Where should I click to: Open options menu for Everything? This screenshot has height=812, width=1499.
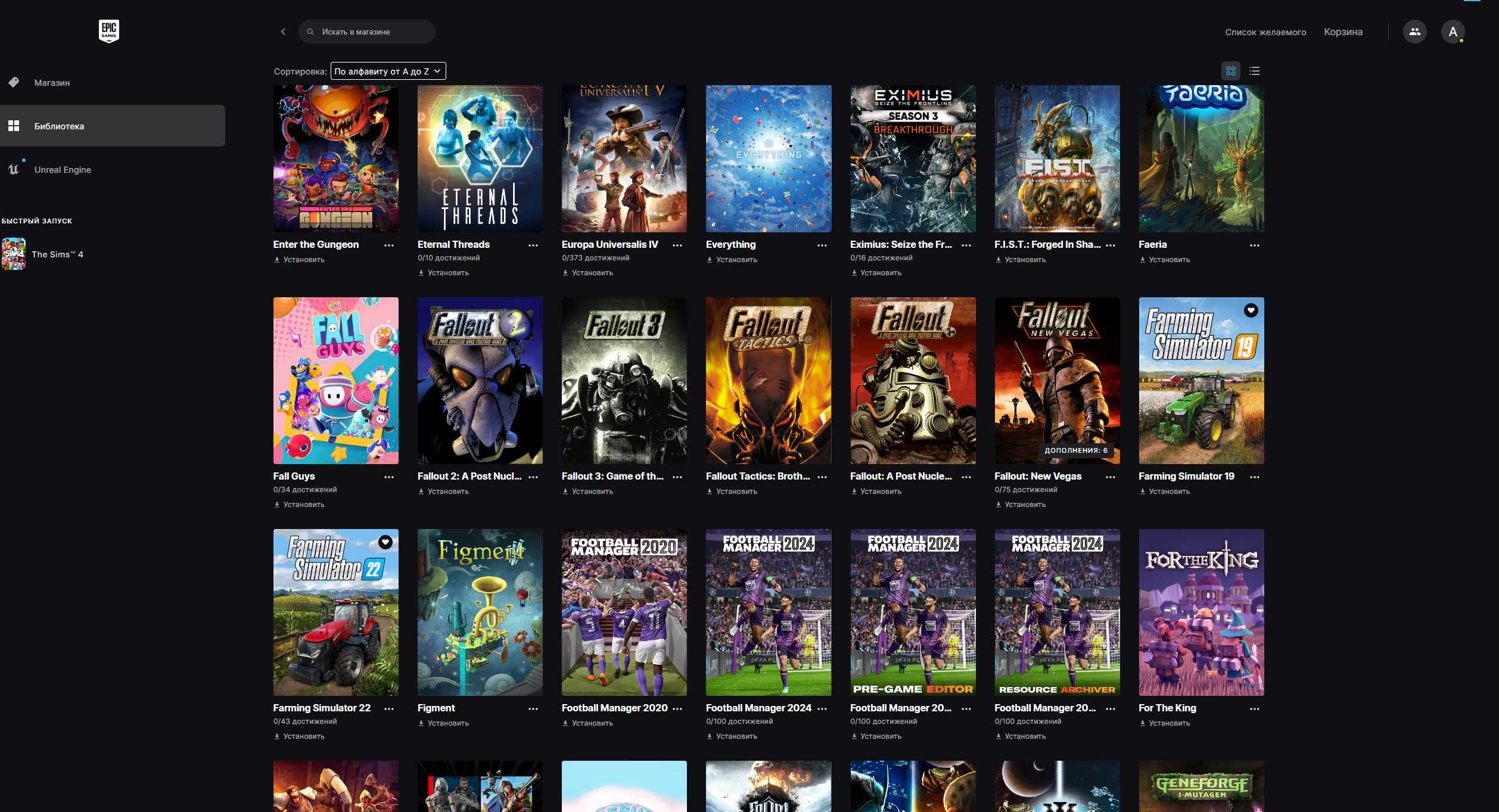tap(822, 245)
